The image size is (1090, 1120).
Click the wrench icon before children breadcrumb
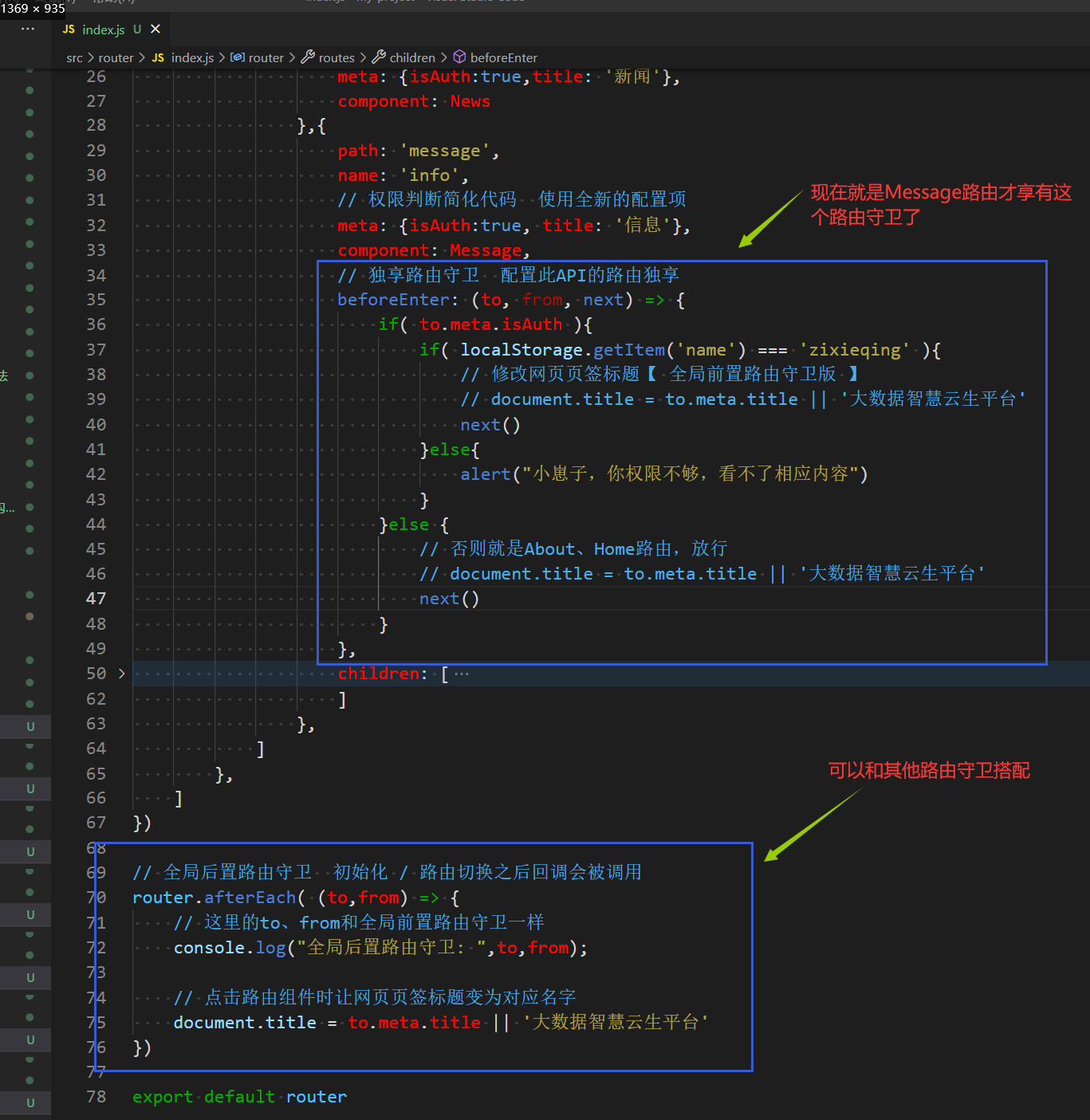[x=379, y=57]
